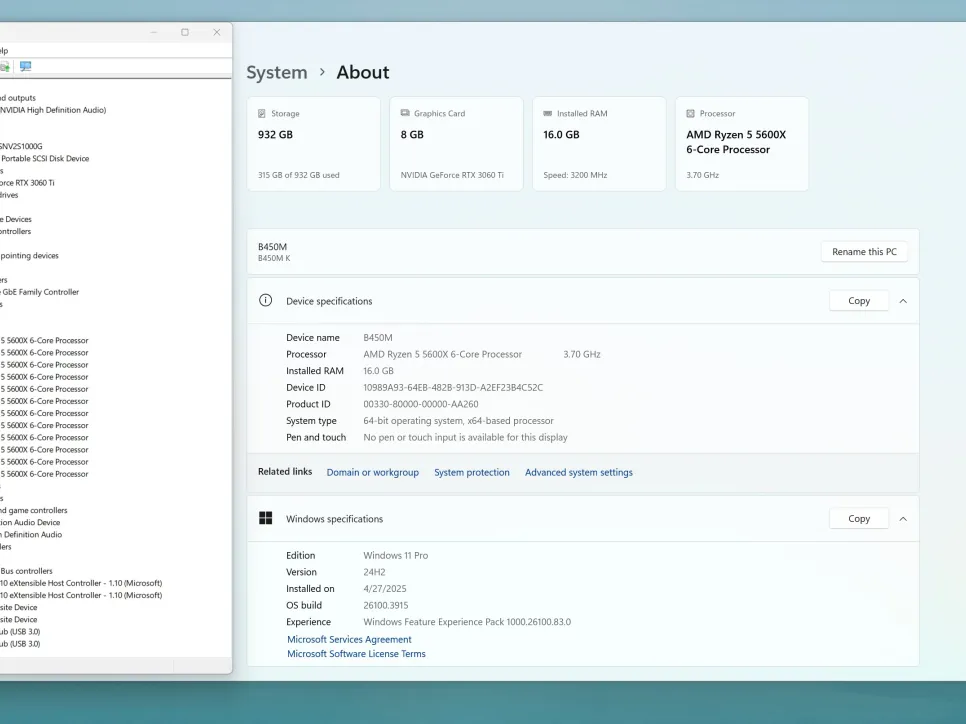Viewport: 966px width, 724px height.
Task: Click the "16.0 GB" value in Device specifications
Action: click(x=378, y=371)
